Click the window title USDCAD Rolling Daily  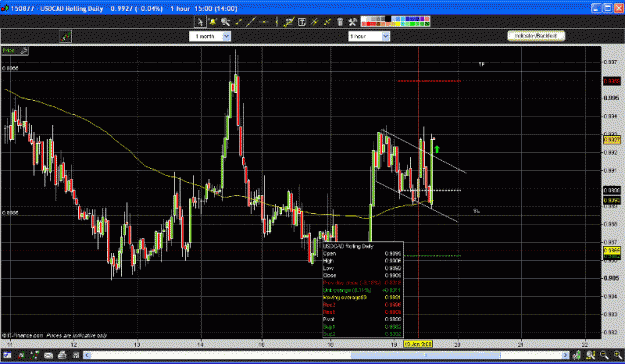tap(72, 8)
